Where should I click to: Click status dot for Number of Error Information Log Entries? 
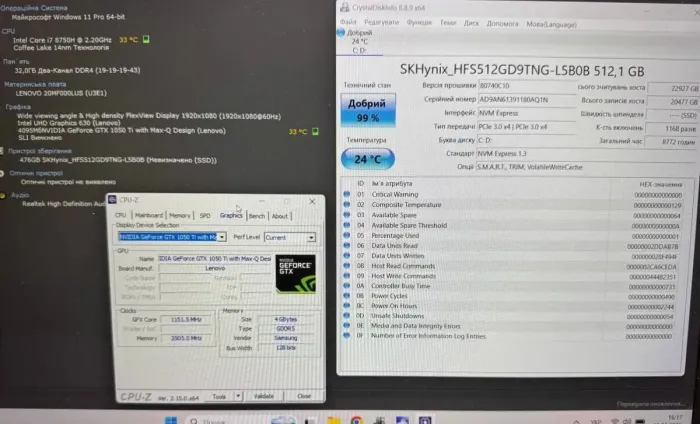(346, 336)
